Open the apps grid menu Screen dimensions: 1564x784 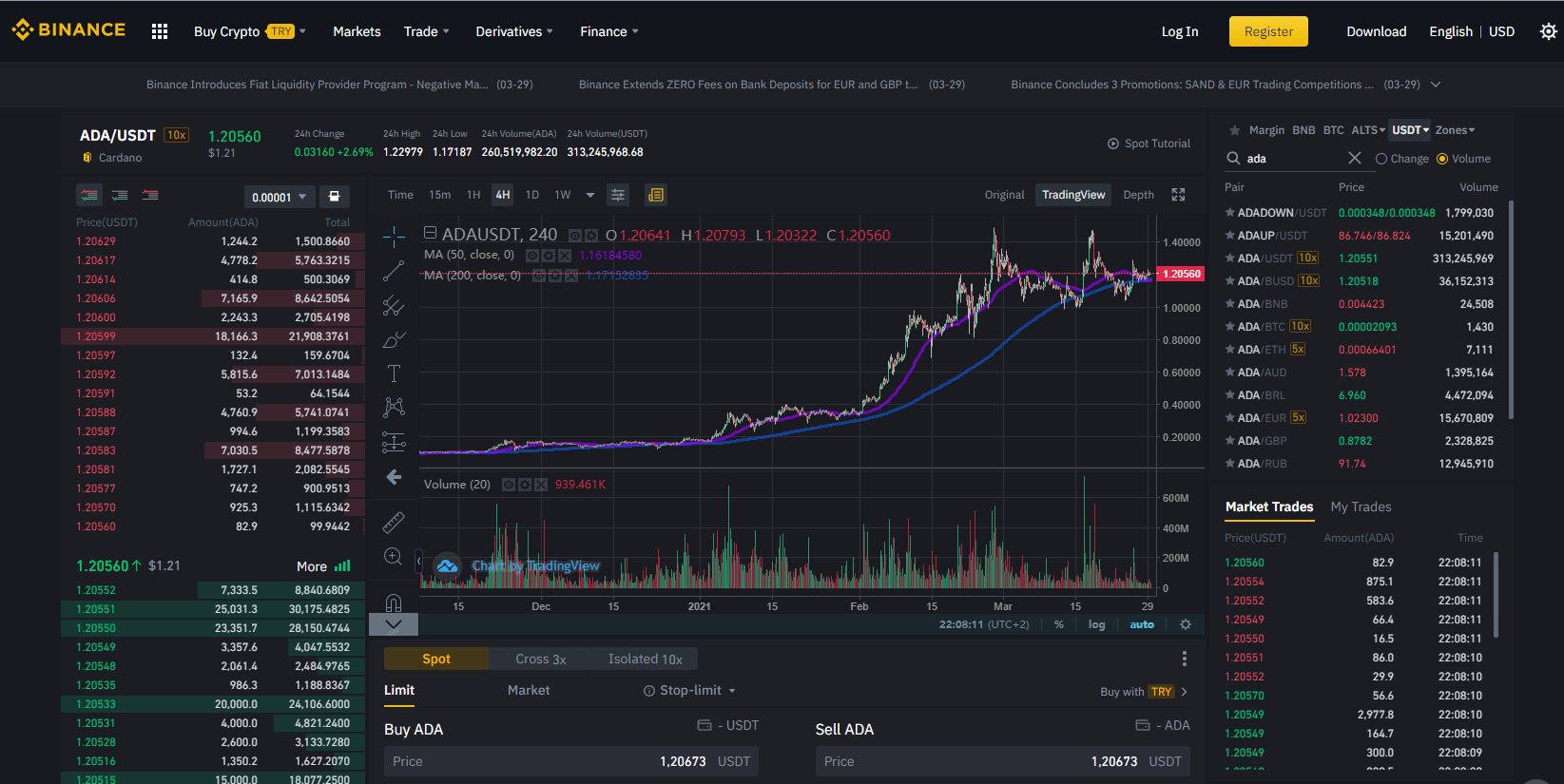tap(160, 31)
